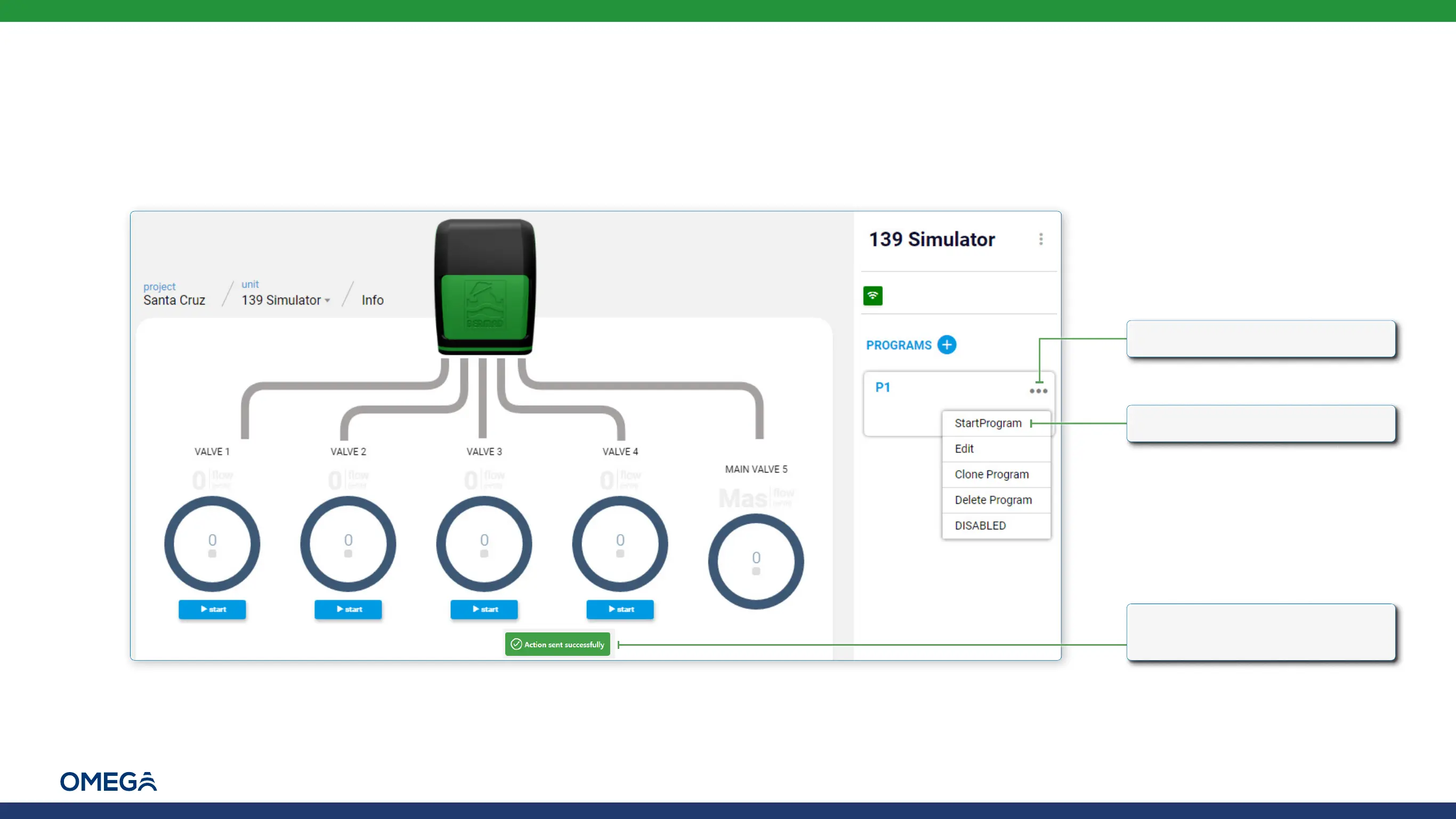This screenshot has width=1456, height=819.
Task: Choose Edit in the program menu
Action: (x=964, y=448)
